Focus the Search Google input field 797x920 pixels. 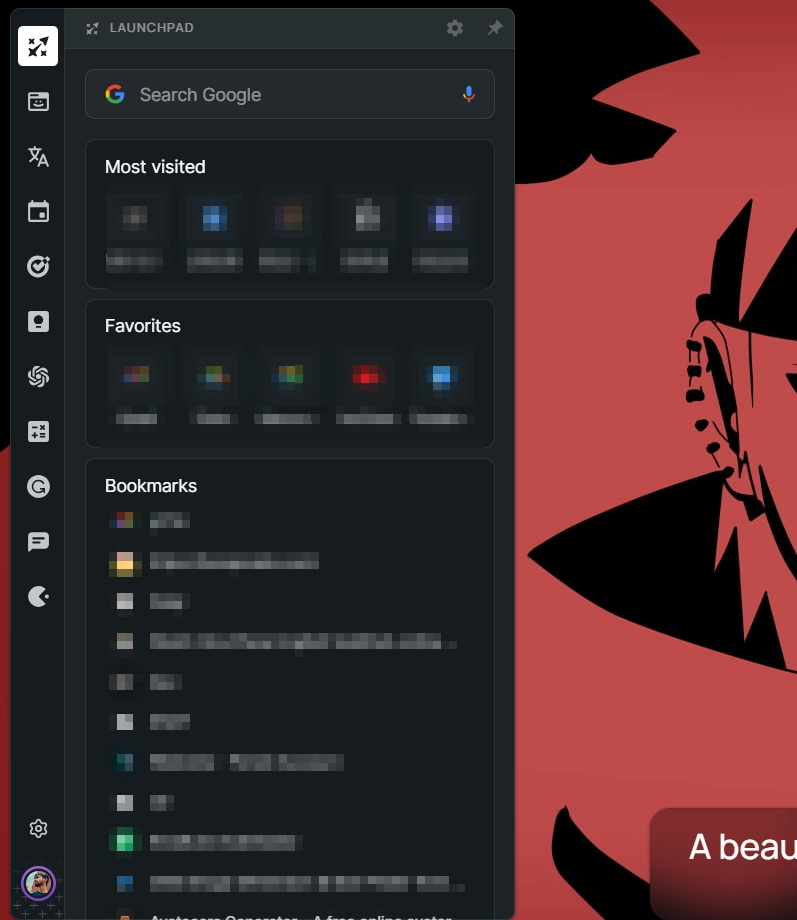click(x=290, y=94)
